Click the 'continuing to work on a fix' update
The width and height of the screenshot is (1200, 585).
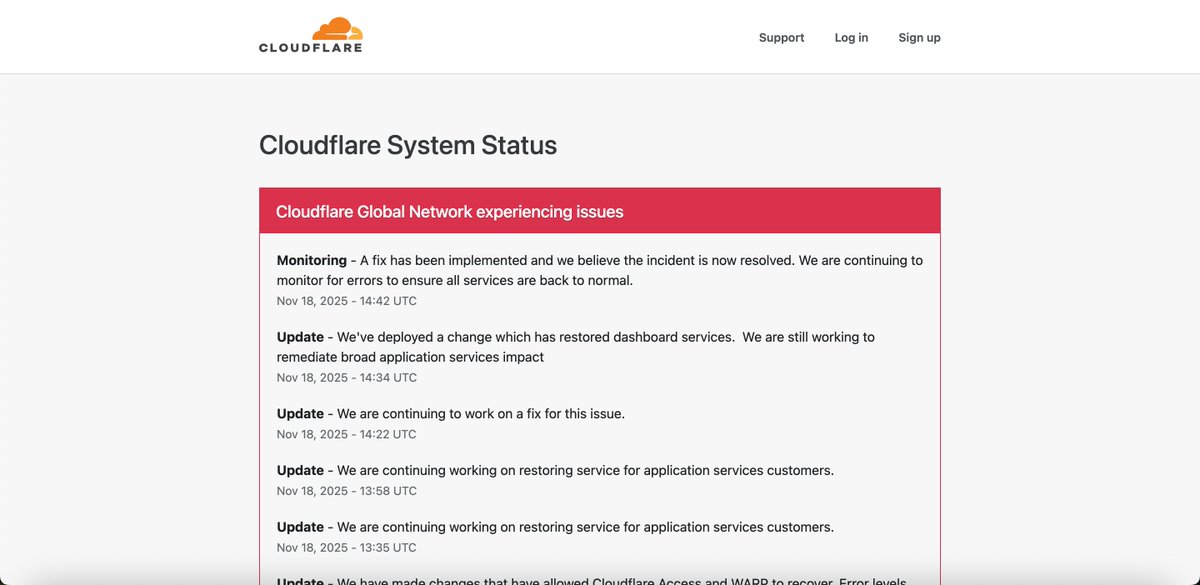pos(450,413)
